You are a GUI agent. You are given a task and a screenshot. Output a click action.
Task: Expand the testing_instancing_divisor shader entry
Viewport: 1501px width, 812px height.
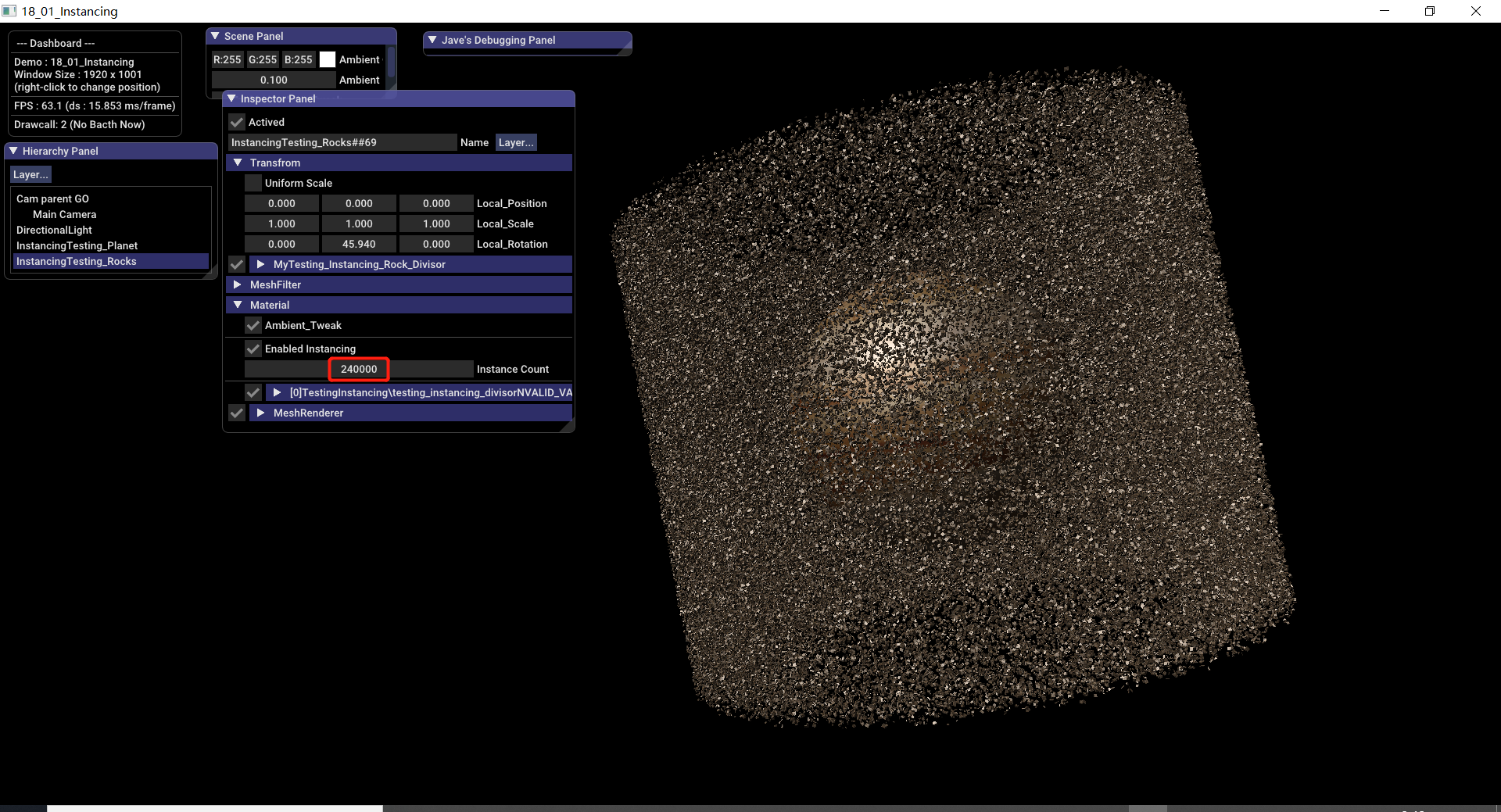(277, 392)
